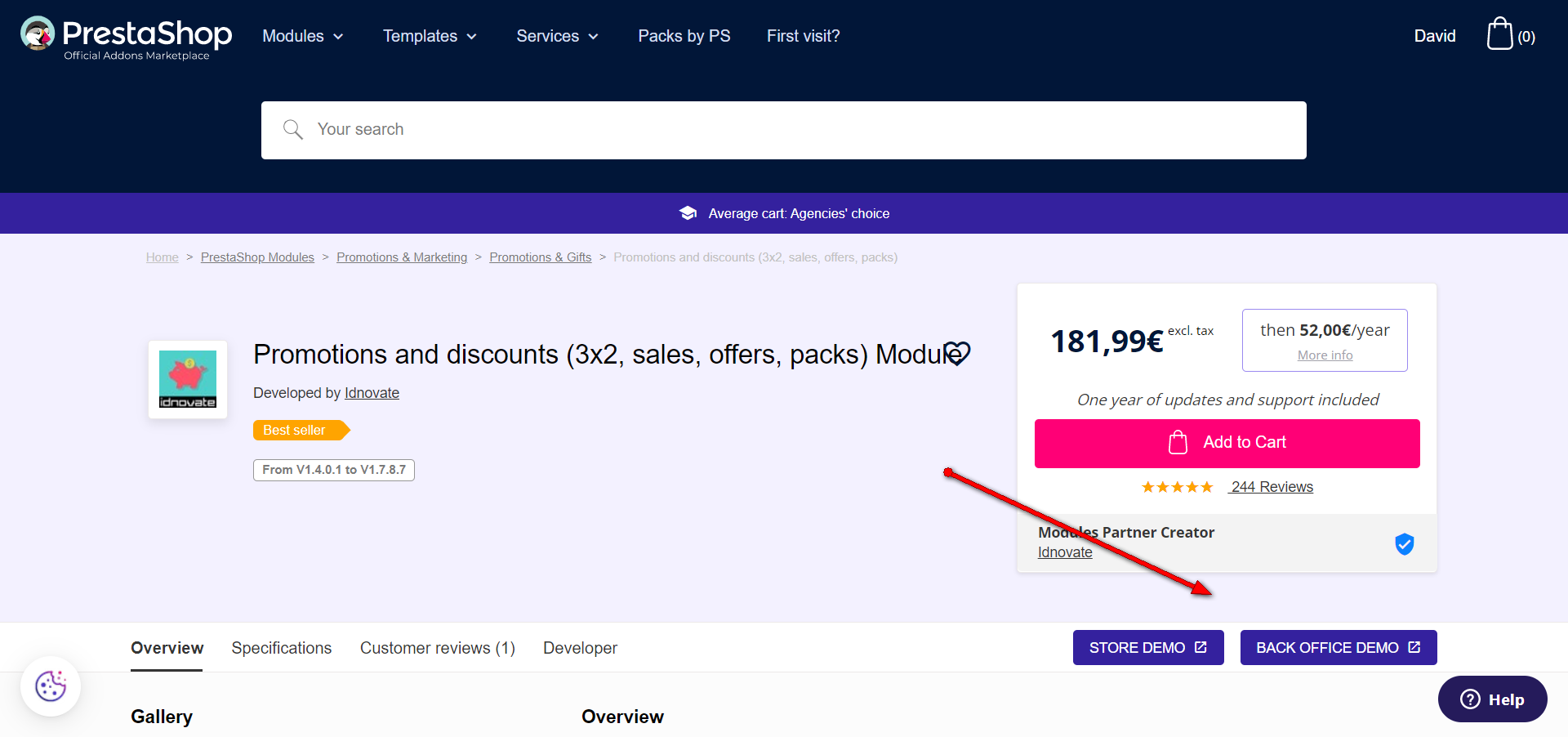Click the verified partner shield badge
Image resolution: width=1568 pixels, height=737 pixels.
pyautogui.click(x=1404, y=543)
